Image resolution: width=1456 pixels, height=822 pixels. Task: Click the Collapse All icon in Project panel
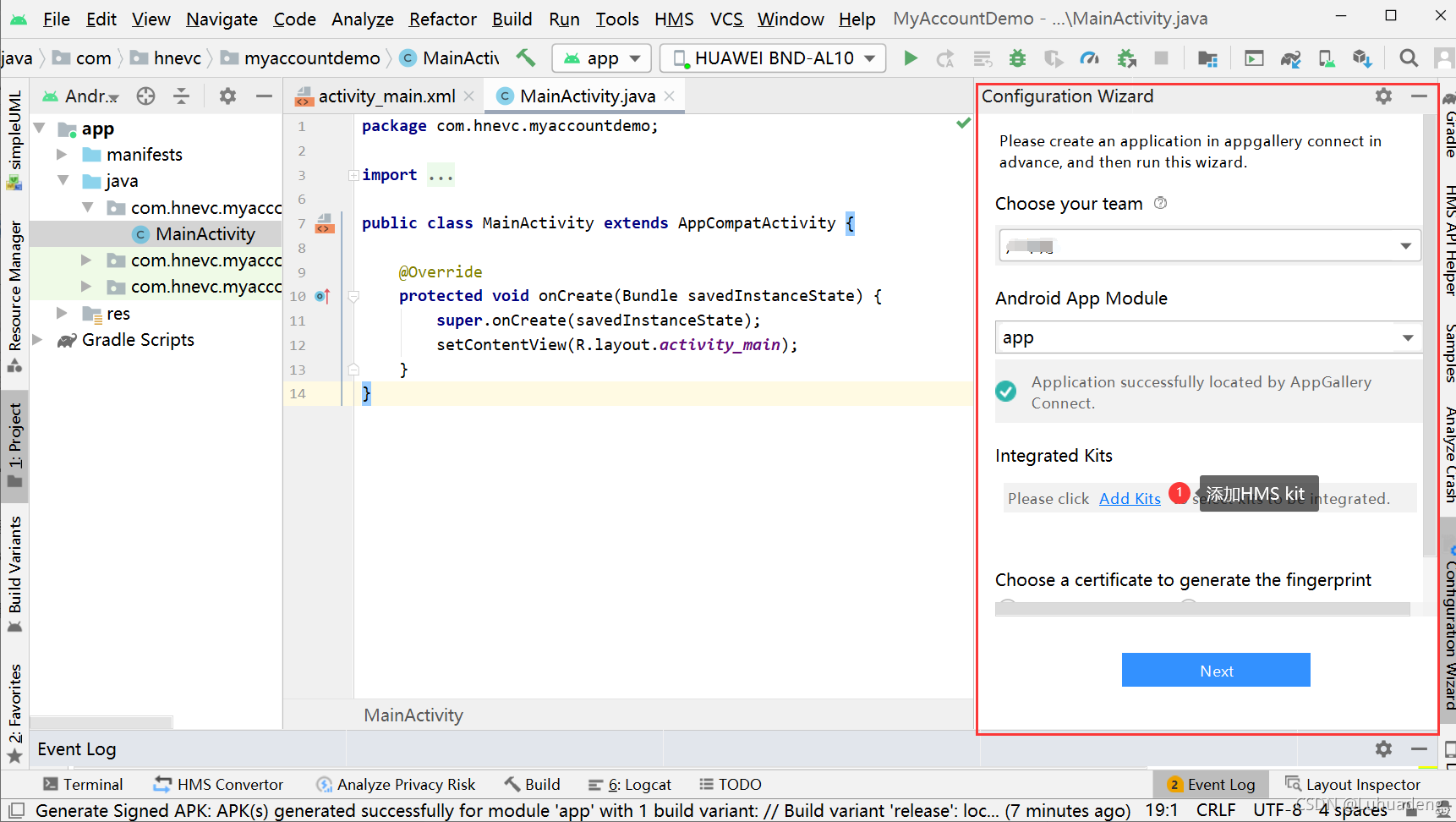(181, 96)
